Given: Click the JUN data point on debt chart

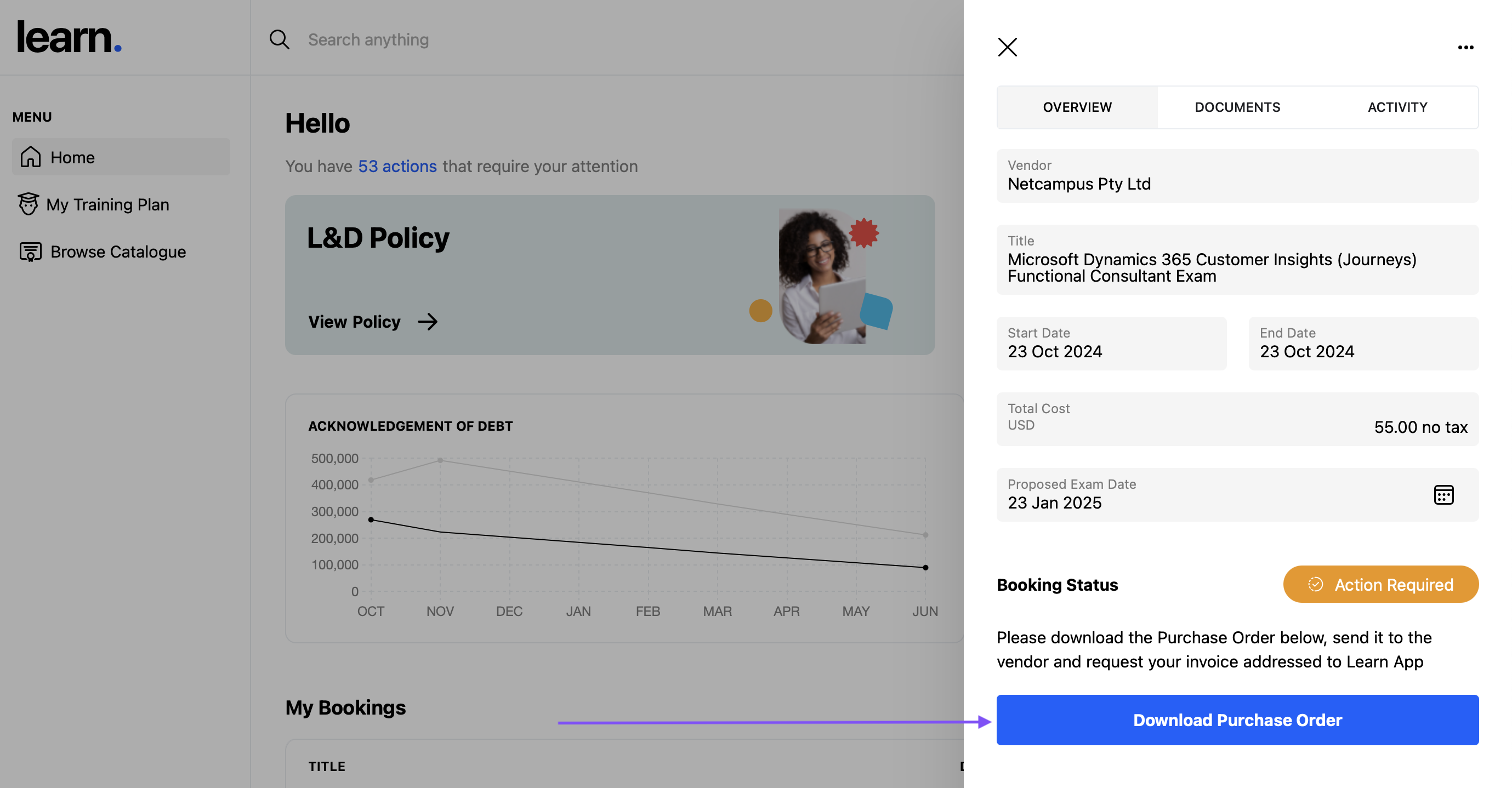Looking at the screenshot, I should pos(925,567).
